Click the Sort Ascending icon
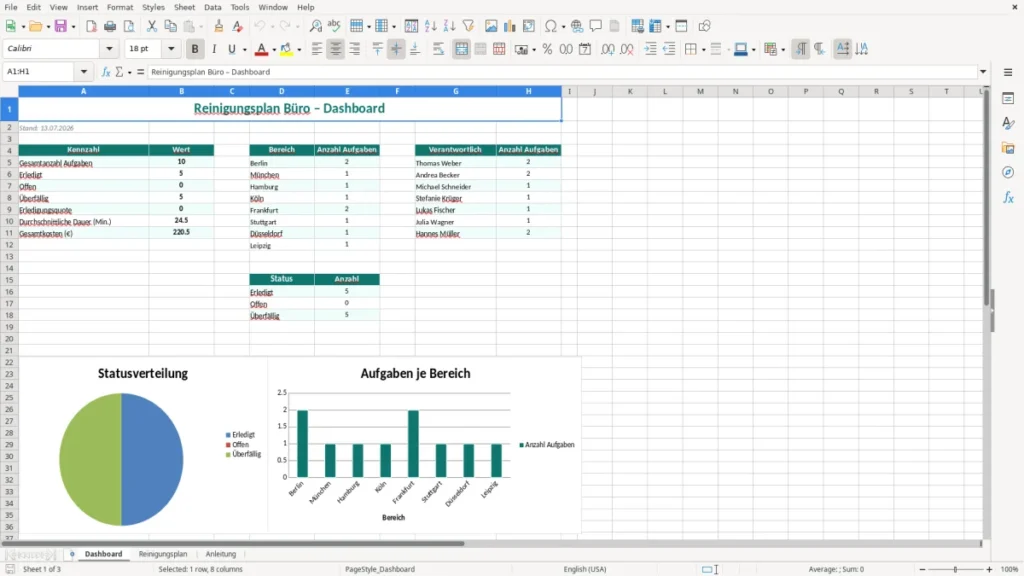 click(x=430, y=26)
